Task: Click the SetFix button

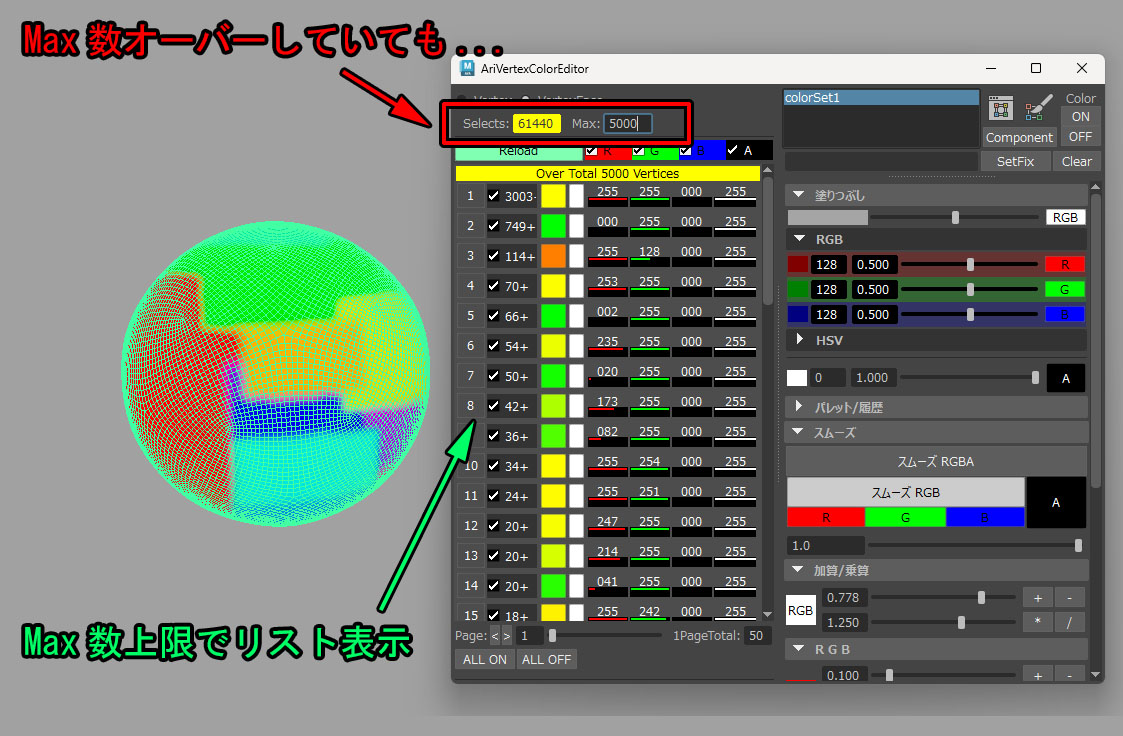Action: click(x=1015, y=161)
